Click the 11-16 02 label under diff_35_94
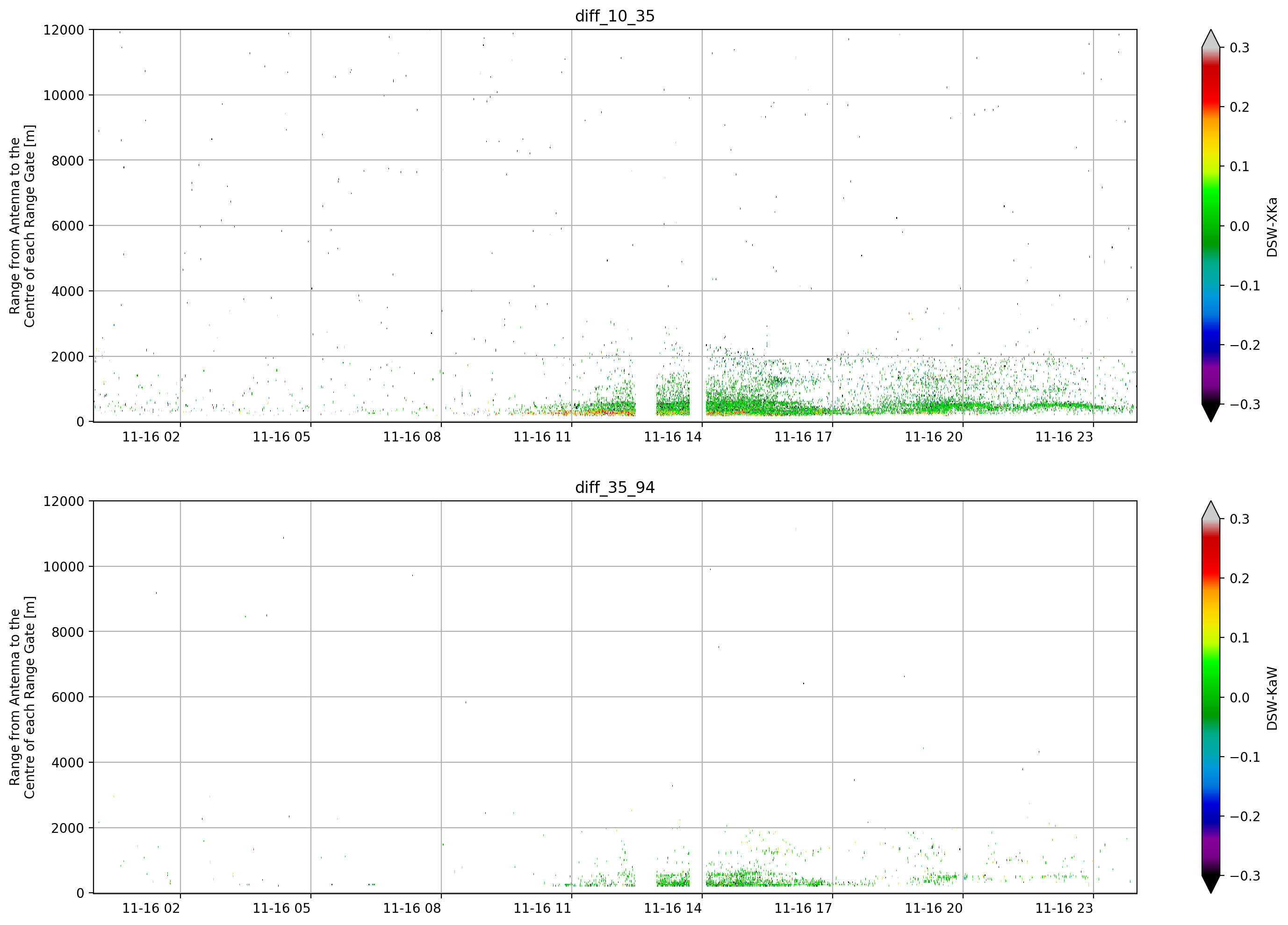 (x=151, y=909)
